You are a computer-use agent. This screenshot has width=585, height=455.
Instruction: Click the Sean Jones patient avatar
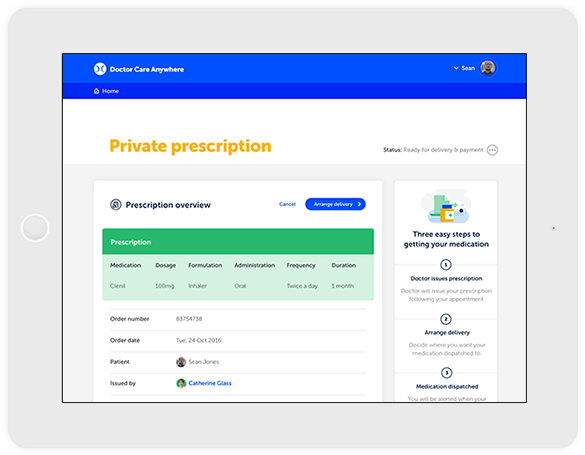tap(181, 362)
